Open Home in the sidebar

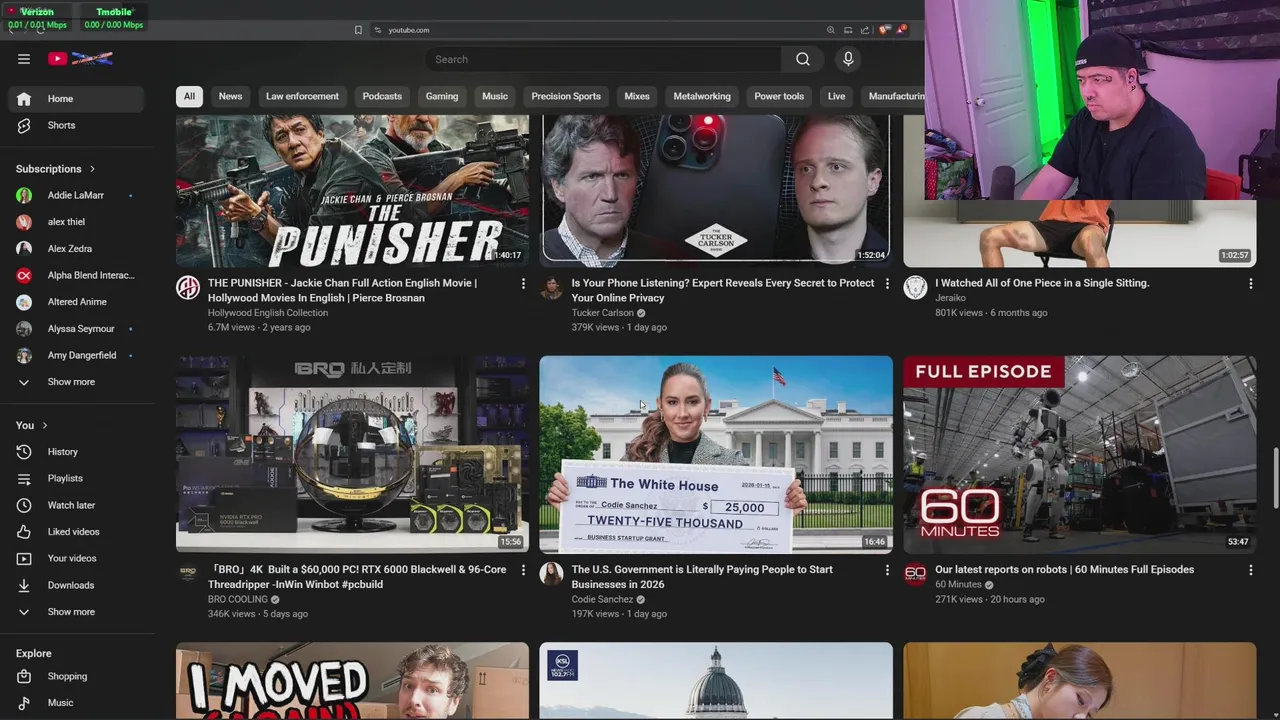[x=78, y=99]
